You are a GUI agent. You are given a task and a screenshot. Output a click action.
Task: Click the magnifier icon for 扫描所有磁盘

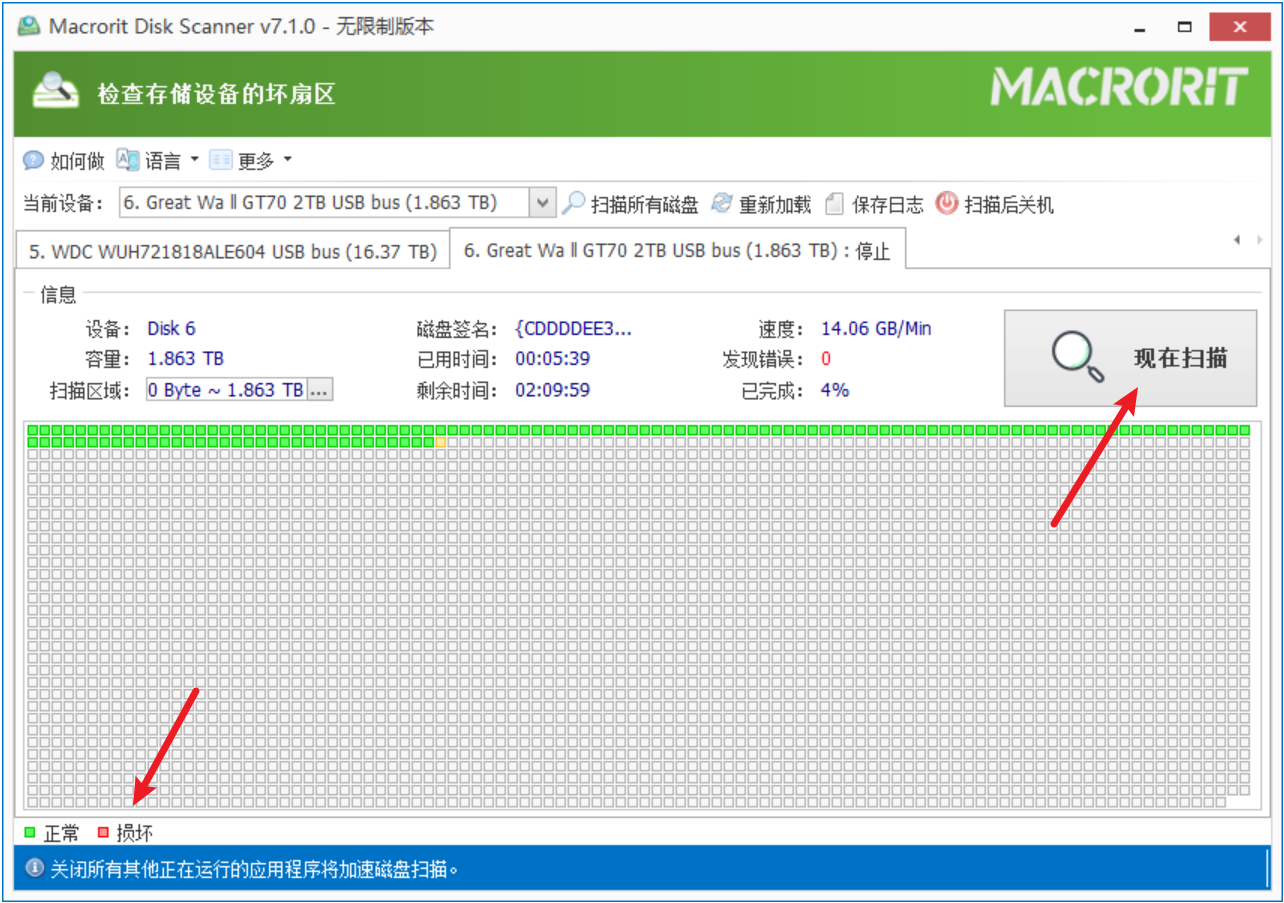pyautogui.click(x=573, y=204)
